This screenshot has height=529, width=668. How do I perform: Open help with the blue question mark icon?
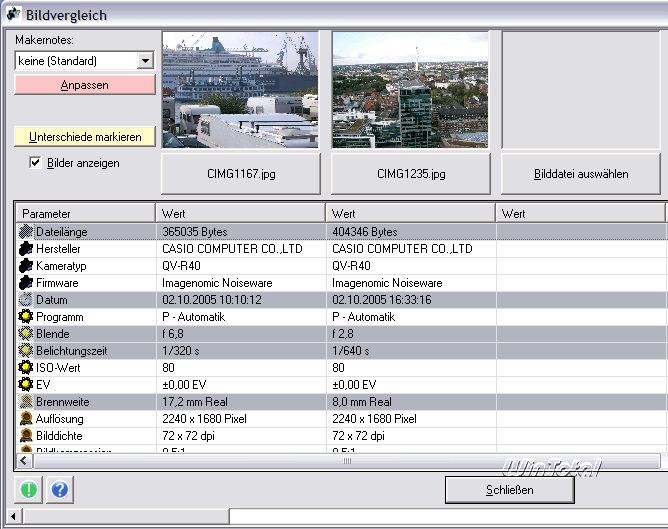59,490
